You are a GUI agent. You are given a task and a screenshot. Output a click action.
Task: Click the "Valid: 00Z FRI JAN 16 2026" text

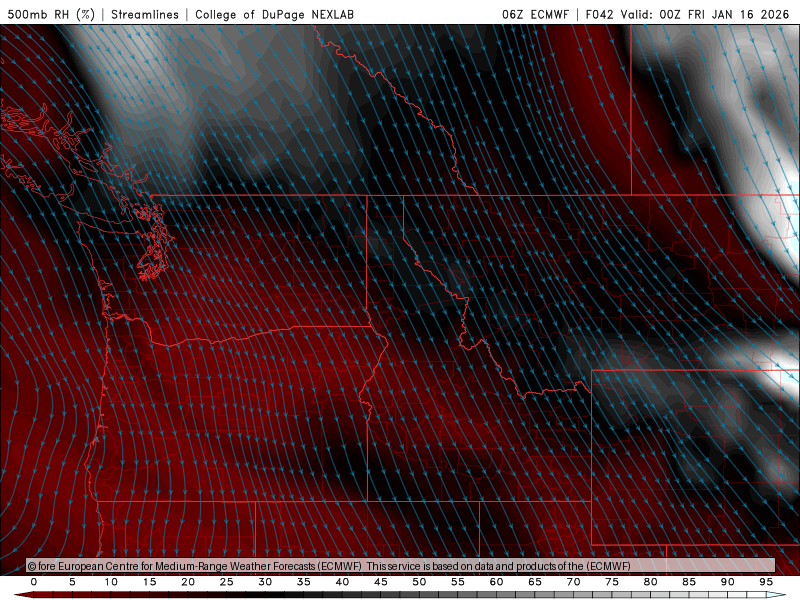[x=705, y=14]
